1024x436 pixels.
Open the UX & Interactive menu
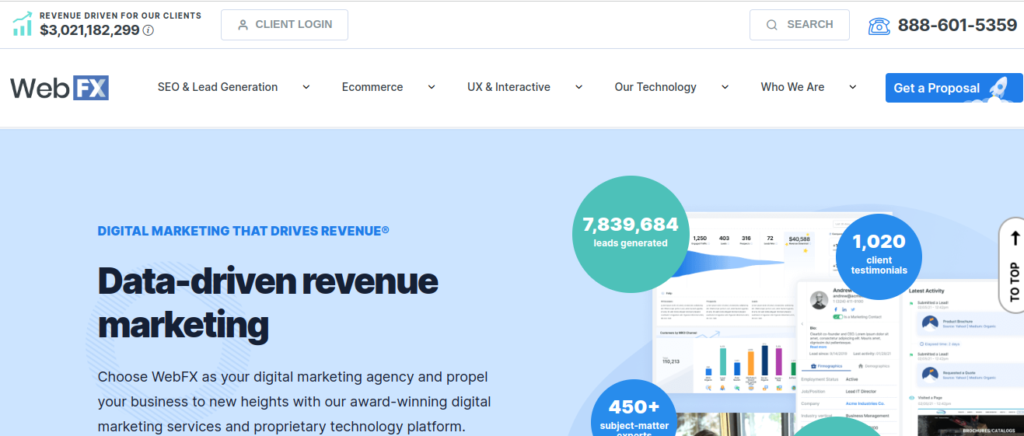[509, 87]
